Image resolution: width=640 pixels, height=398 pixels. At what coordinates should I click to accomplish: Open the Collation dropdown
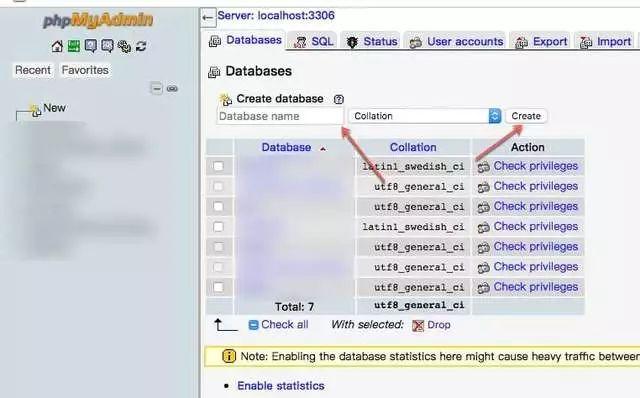coord(425,116)
